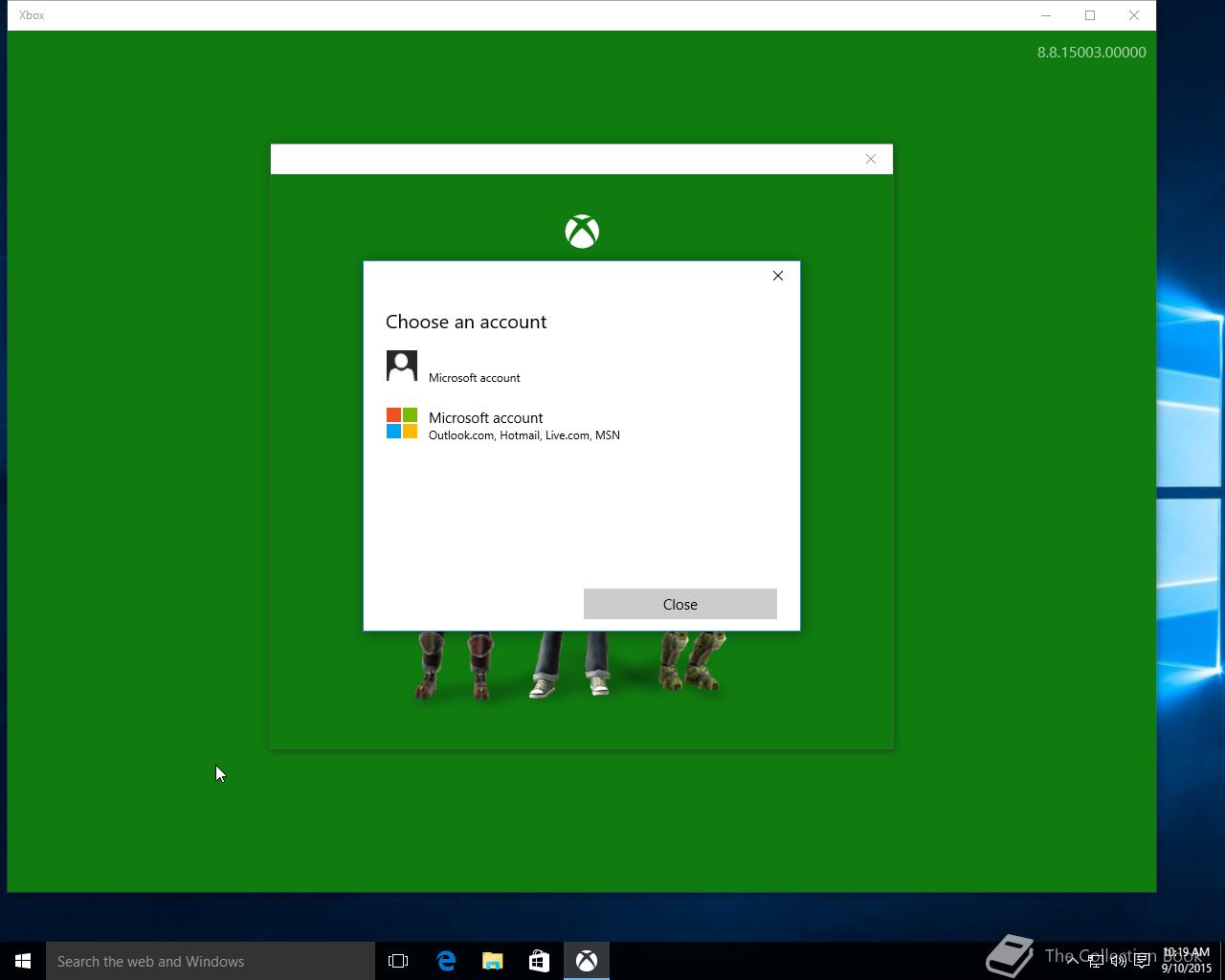Click the user avatar silhouette icon
The image size is (1225, 980).
coord(402,366)
